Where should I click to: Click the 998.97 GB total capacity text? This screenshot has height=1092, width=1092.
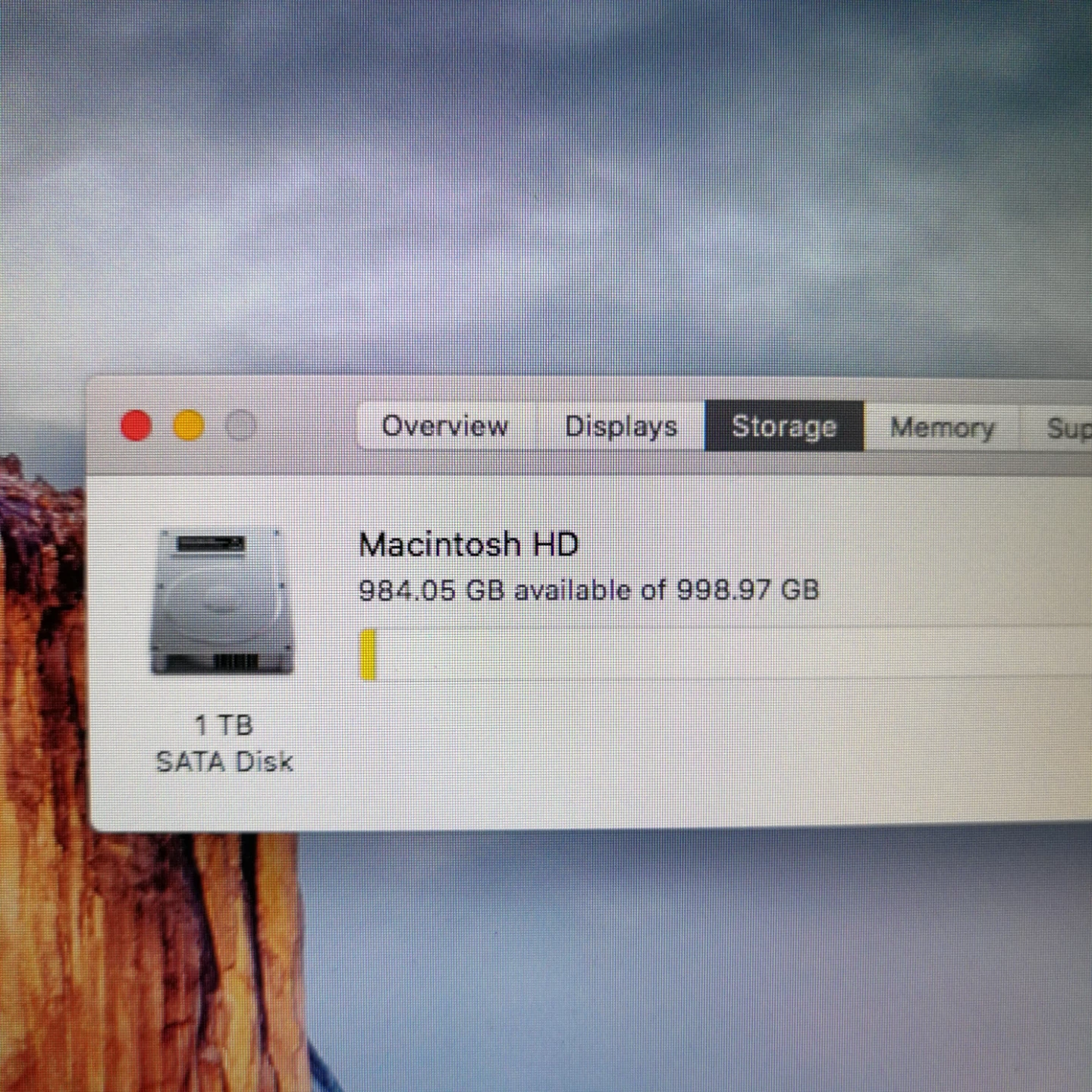coord(747,589)
